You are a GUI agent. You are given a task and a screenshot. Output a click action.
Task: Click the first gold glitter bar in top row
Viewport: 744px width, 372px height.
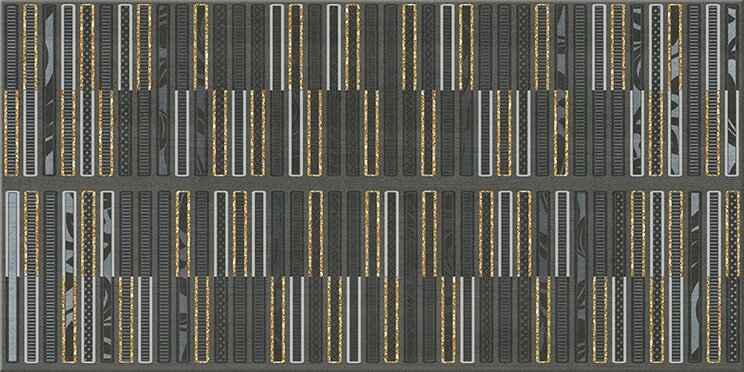coord(30,47)
